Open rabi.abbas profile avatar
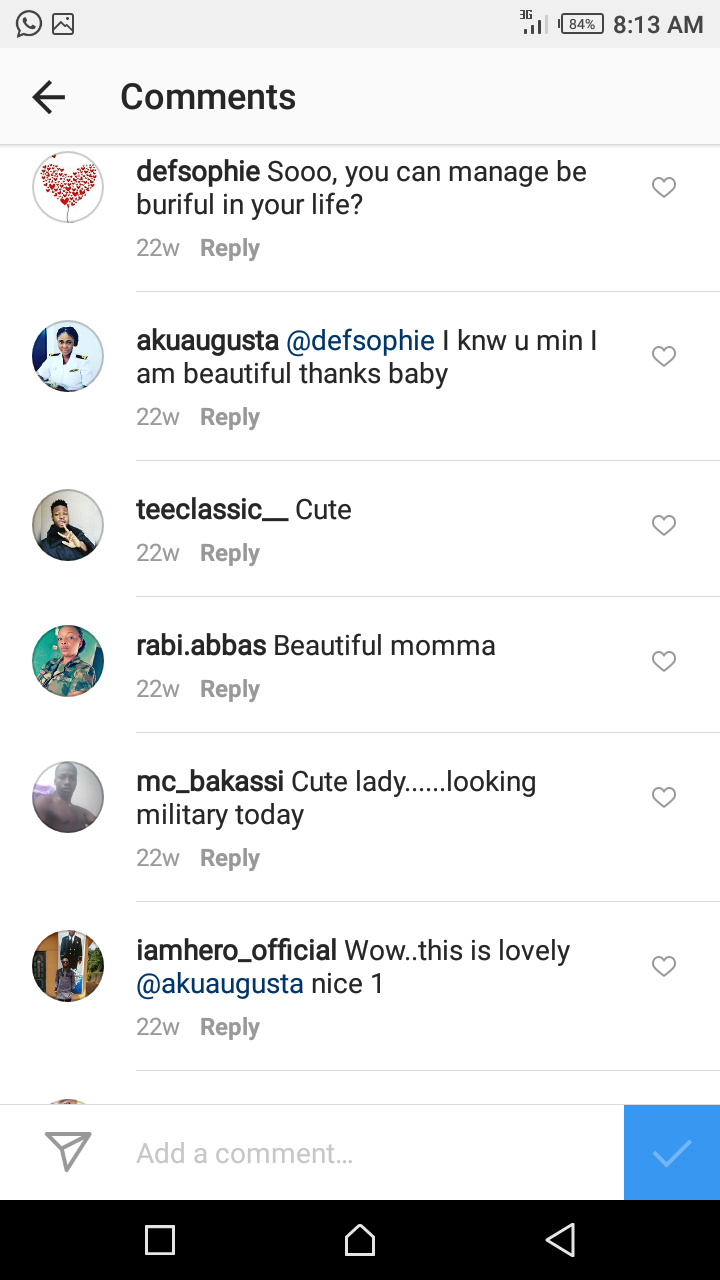 click(x=68, y=661)
